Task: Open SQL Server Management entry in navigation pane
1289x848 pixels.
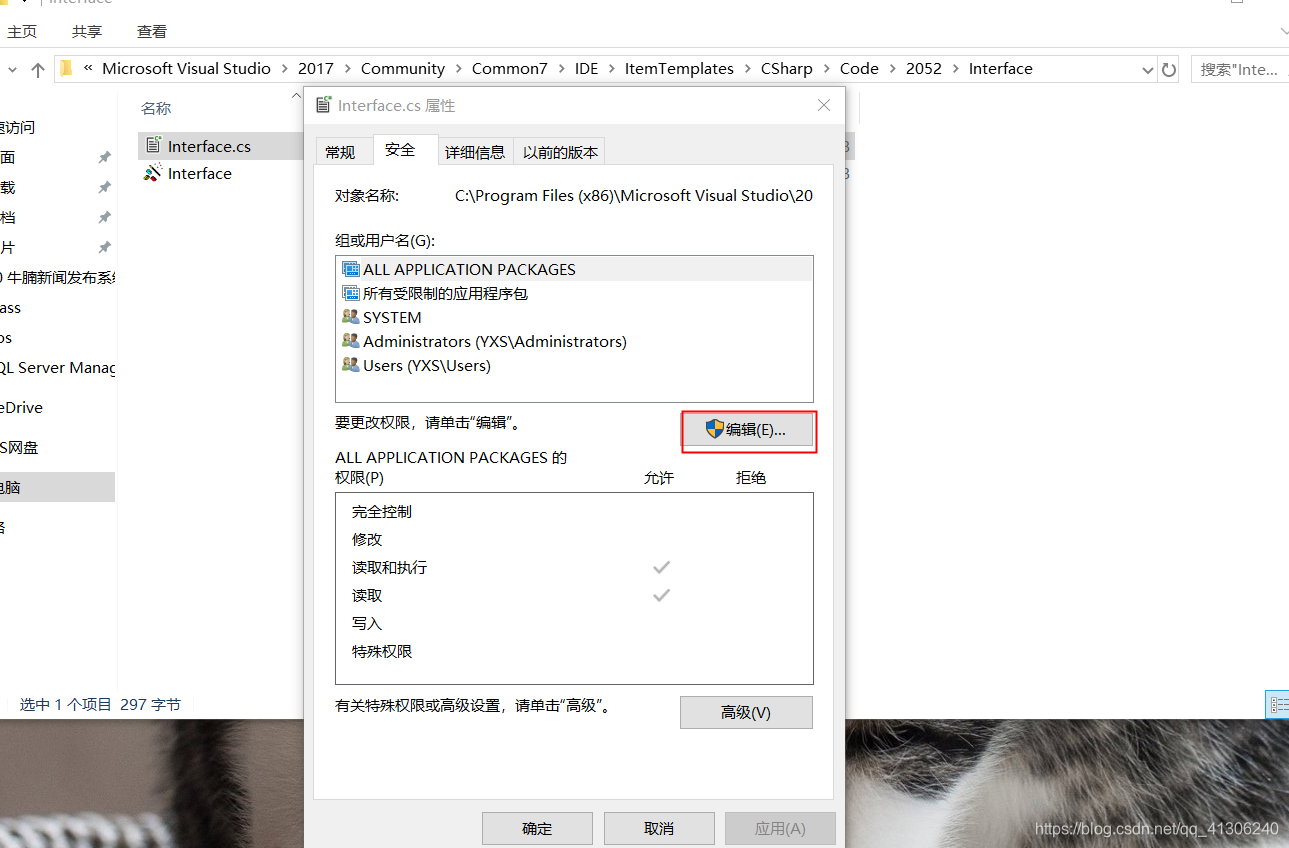Action: [58, 368]
